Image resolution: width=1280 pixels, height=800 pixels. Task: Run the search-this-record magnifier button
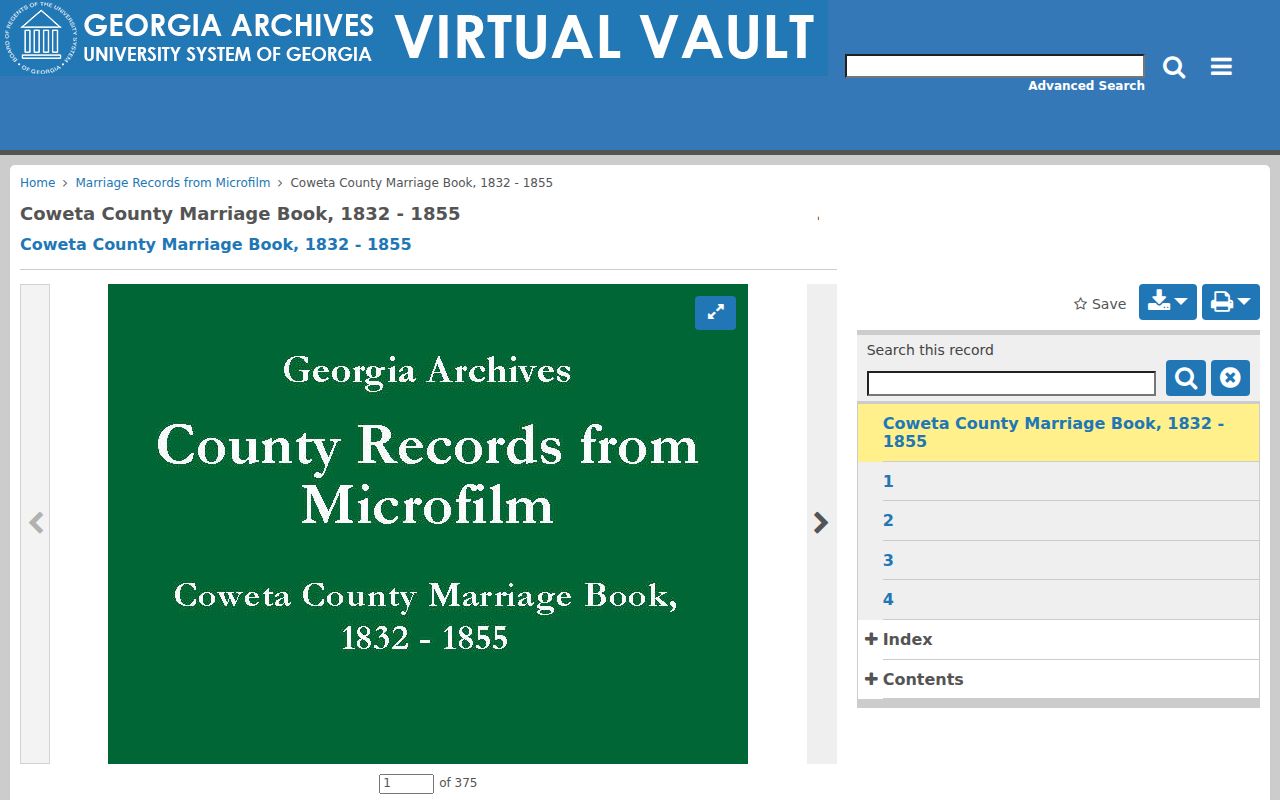tap(1186, 378)
